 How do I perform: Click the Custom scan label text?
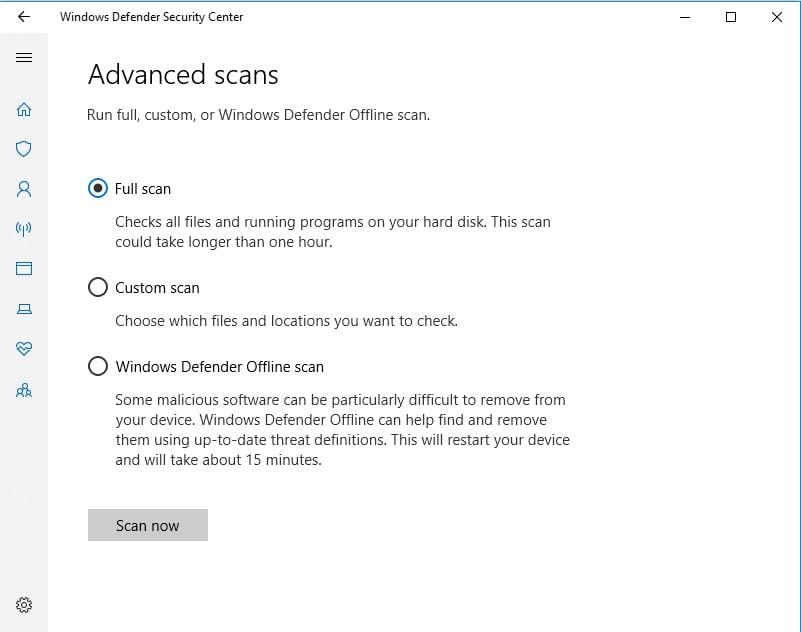coord(157,288)
